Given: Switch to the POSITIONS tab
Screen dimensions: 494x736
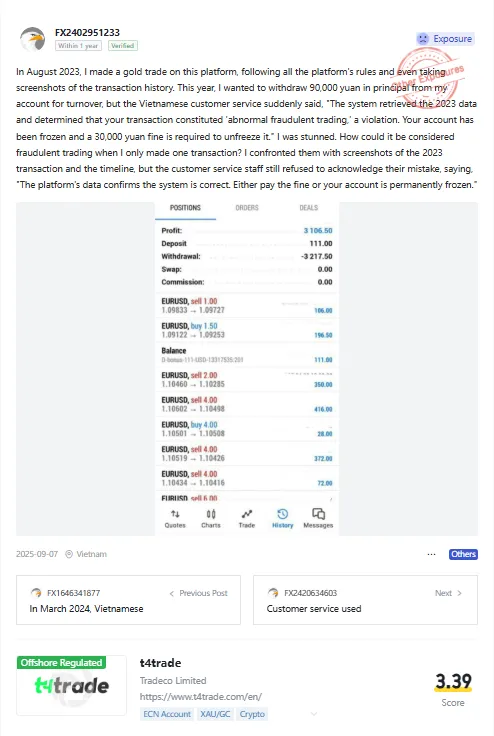Looking at the screenshot, I should [185, 208].
